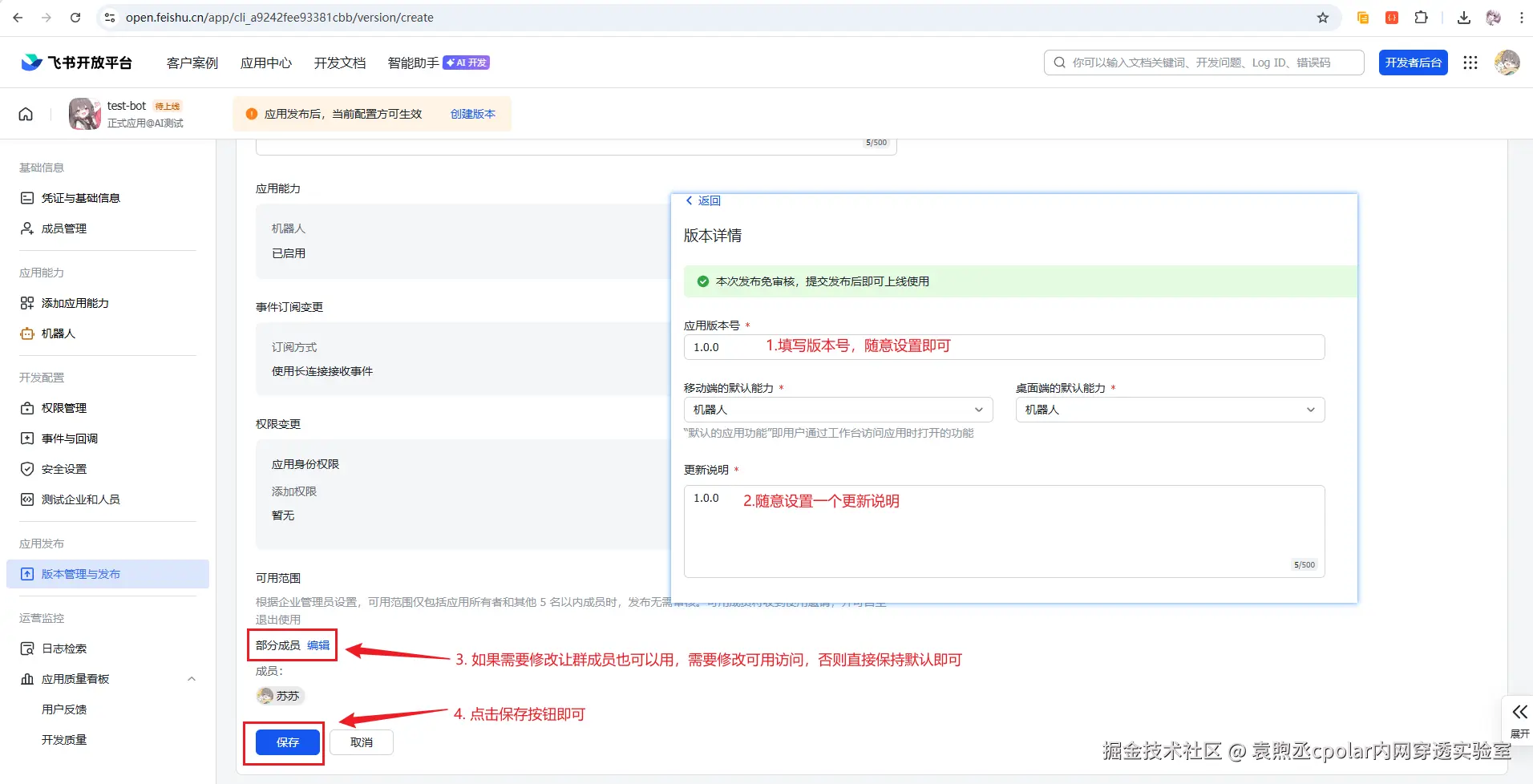Viewport: 1533px width, 784px height.
Task: Click the search magnifier icon
Action: [x=1060, y=63]
